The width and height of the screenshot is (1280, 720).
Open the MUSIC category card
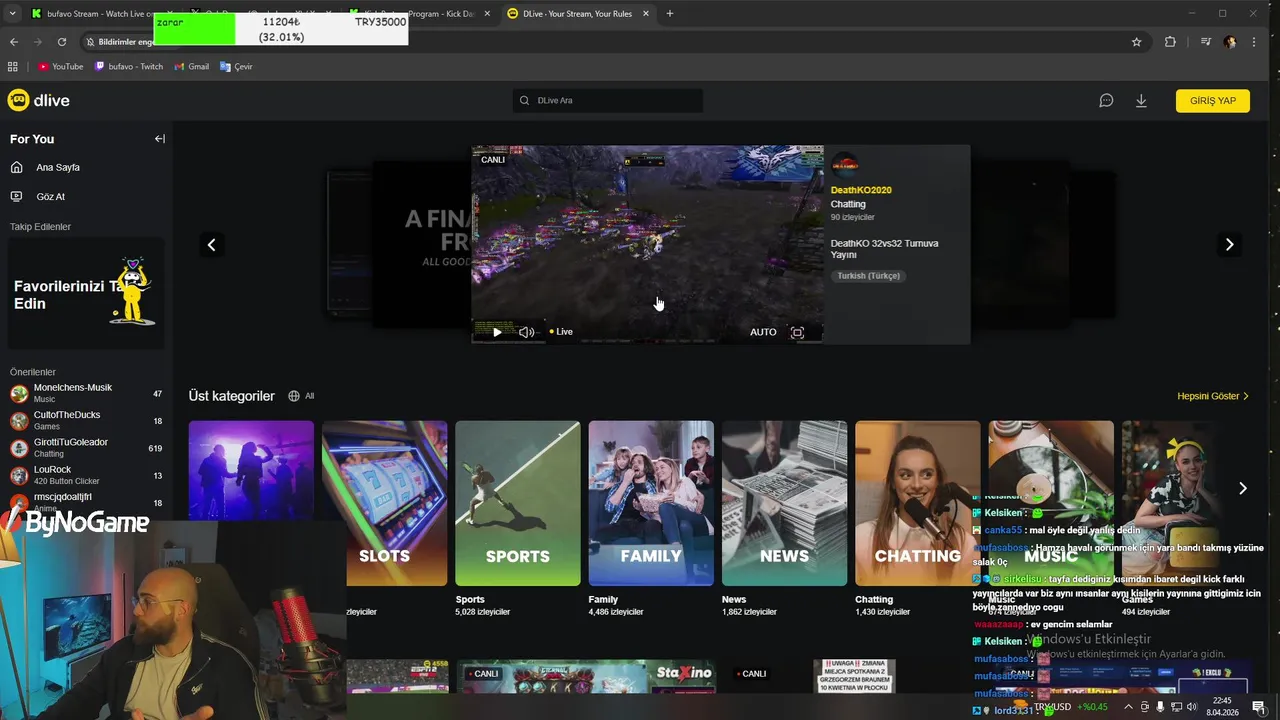click(x=1051, y=503)
